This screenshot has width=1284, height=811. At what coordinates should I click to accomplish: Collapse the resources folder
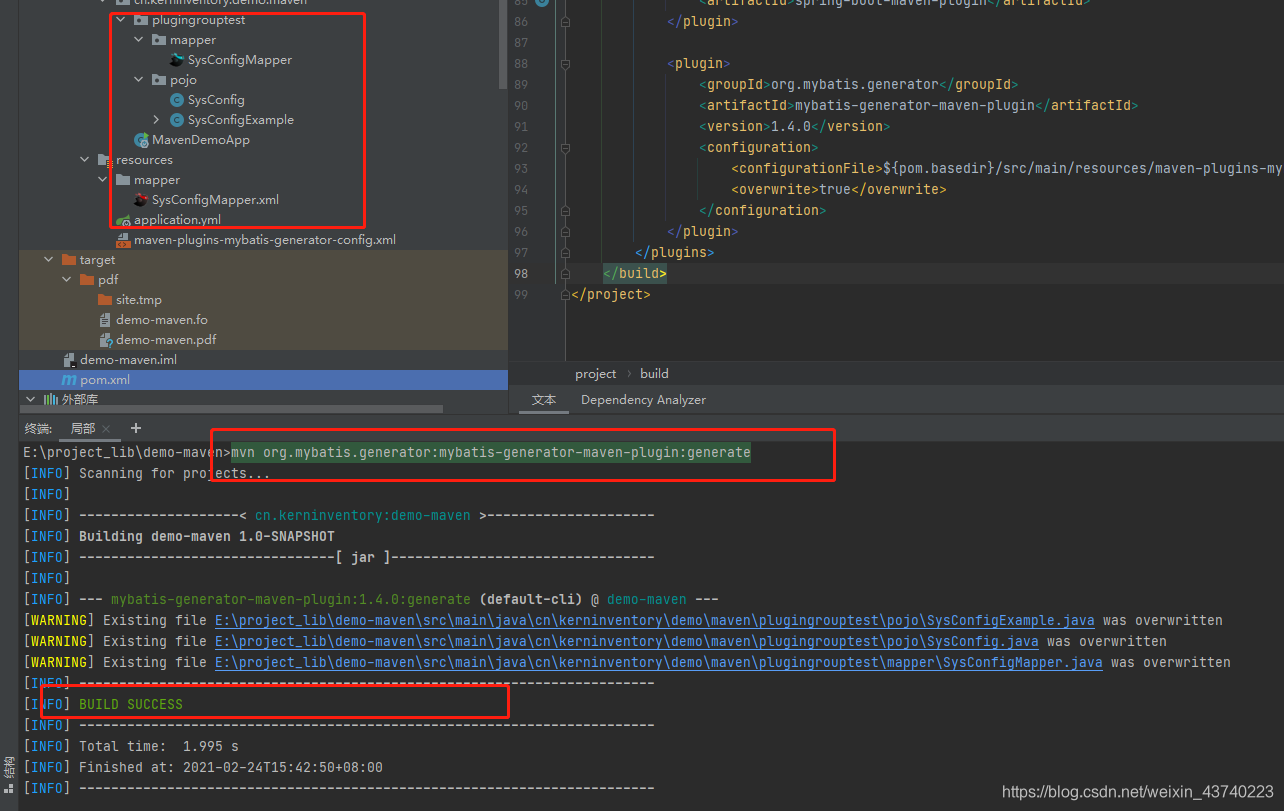[85, 160]
